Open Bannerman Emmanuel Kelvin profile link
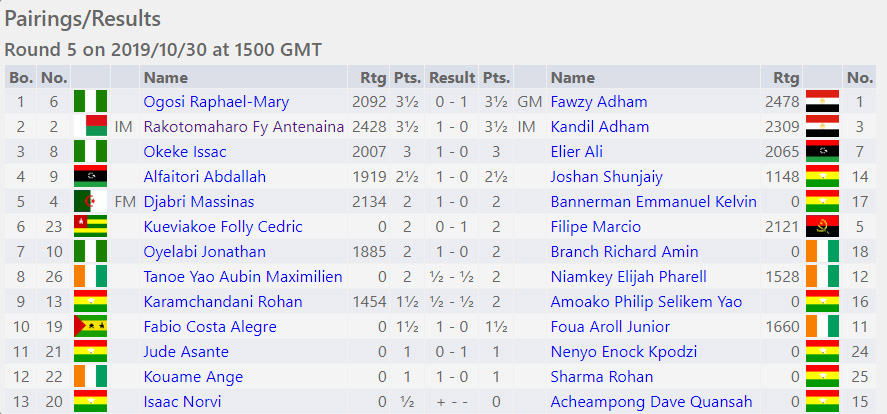This screenshot has width=887, height=414. point(653,201)
